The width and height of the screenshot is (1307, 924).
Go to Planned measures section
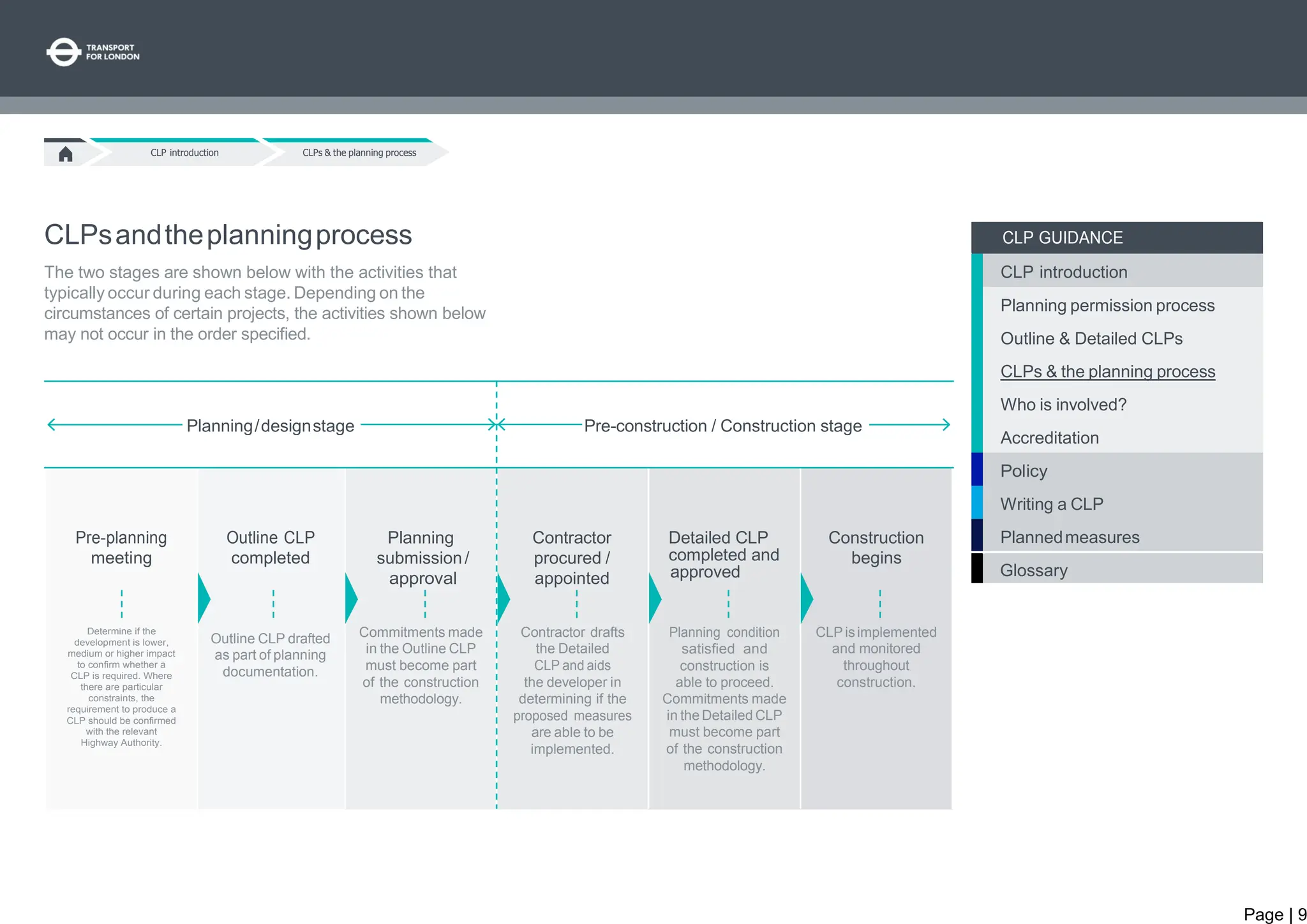point(1070,537)
